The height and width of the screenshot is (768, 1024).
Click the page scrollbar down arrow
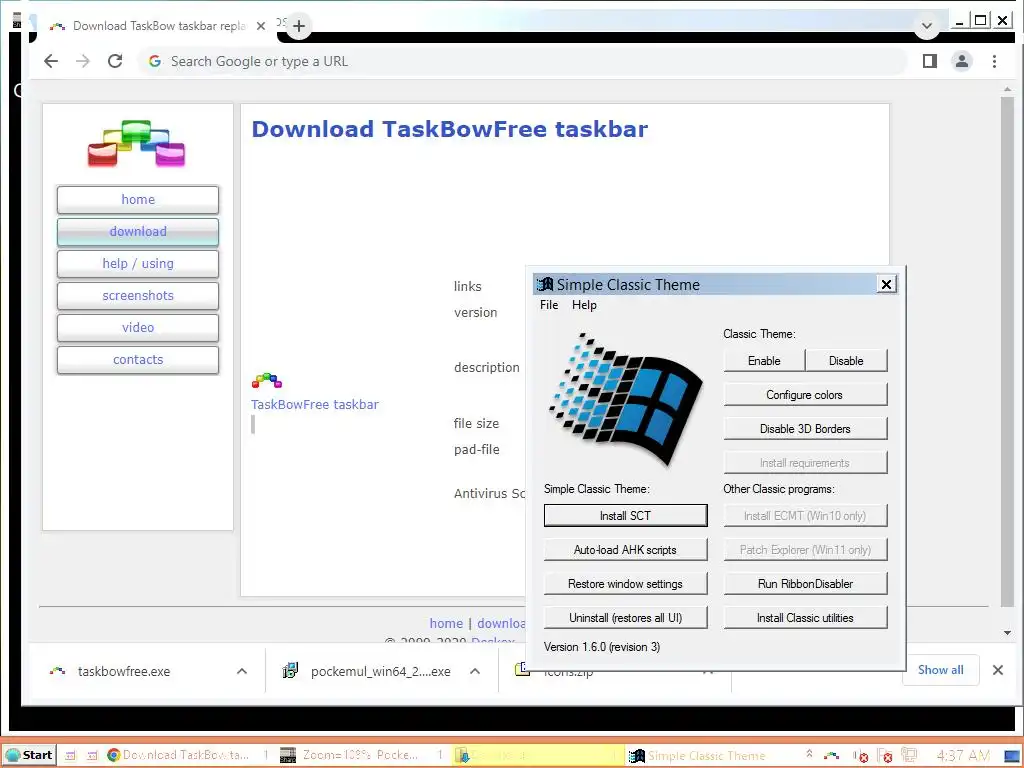1007,633
